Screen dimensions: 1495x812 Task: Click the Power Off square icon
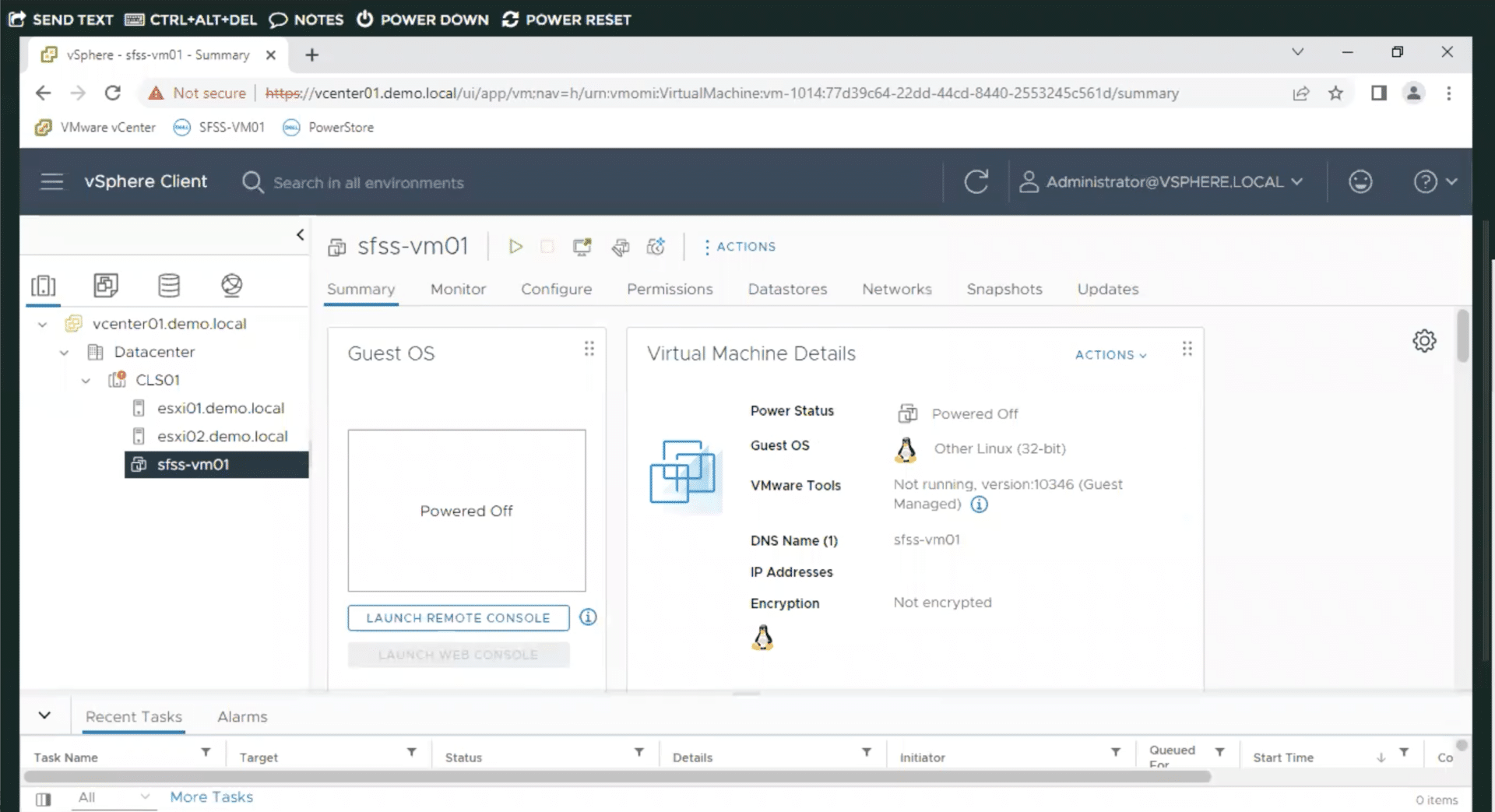coord(547,247)
